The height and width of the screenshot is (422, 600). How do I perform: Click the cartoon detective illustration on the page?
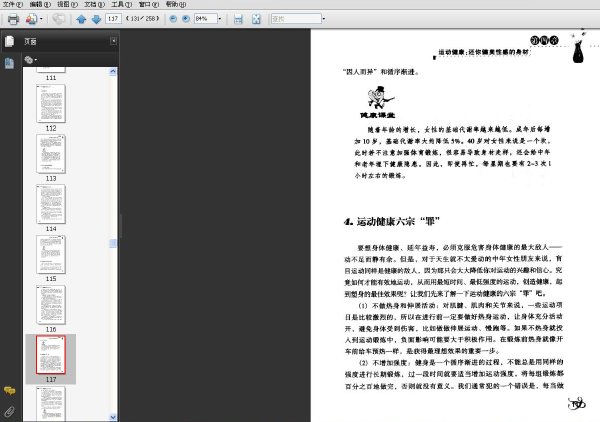click(380, 98)
